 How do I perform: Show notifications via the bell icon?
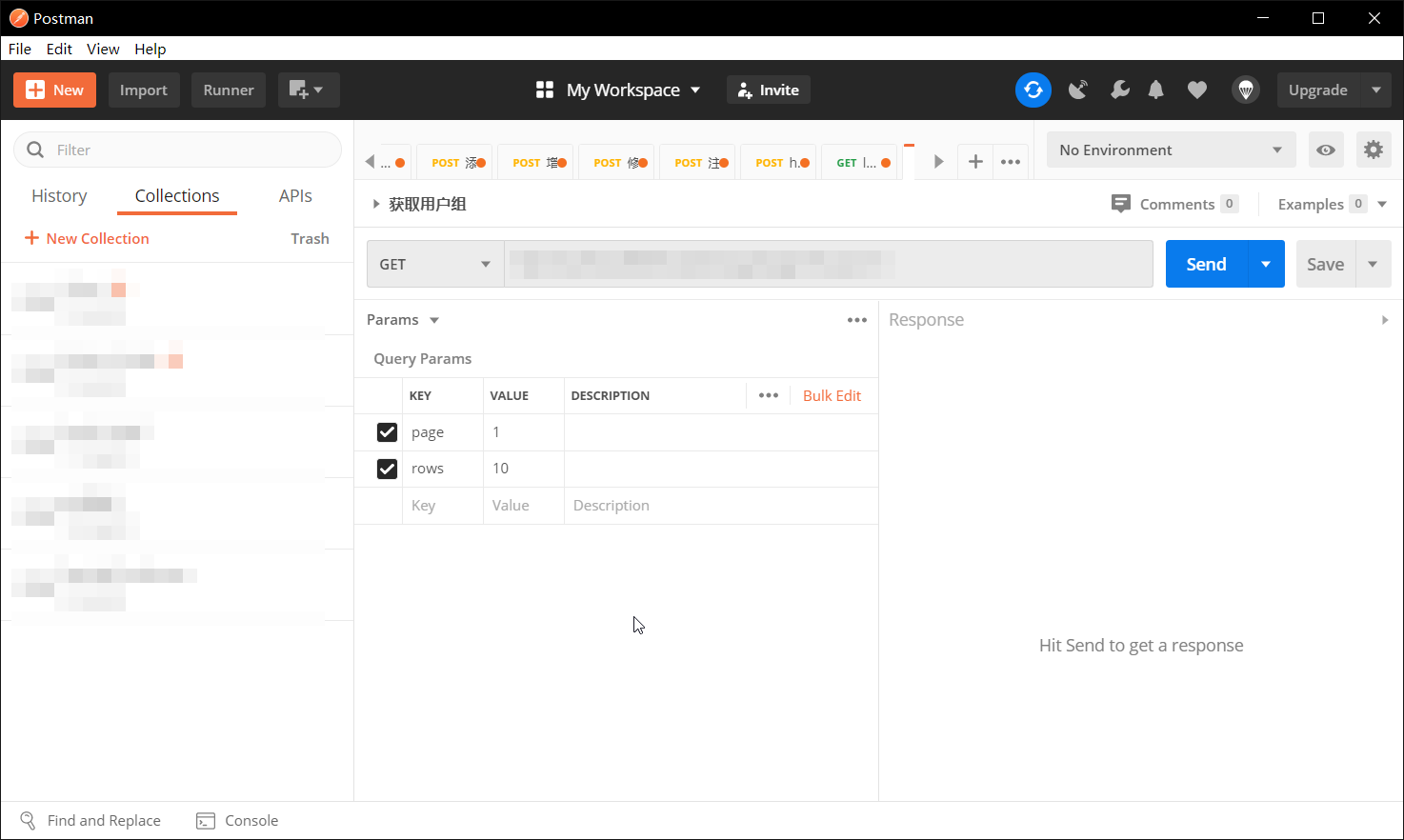pos(1156,90)
